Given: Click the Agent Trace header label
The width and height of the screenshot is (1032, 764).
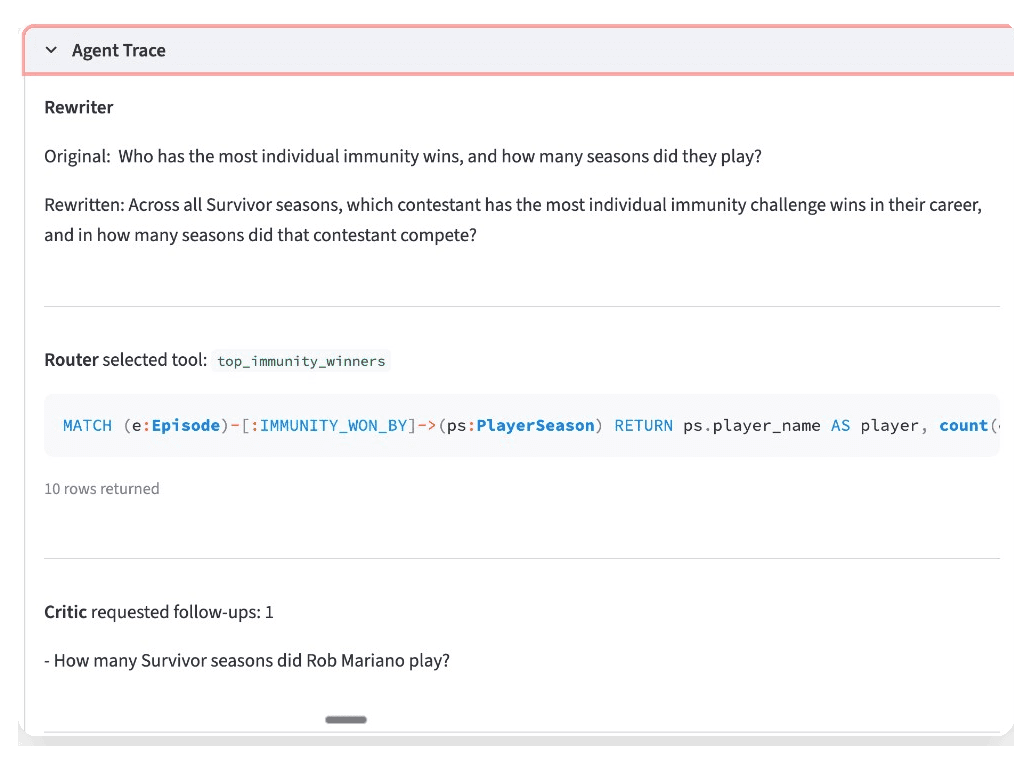Looking at the screenshot, I should coord(118,50).
